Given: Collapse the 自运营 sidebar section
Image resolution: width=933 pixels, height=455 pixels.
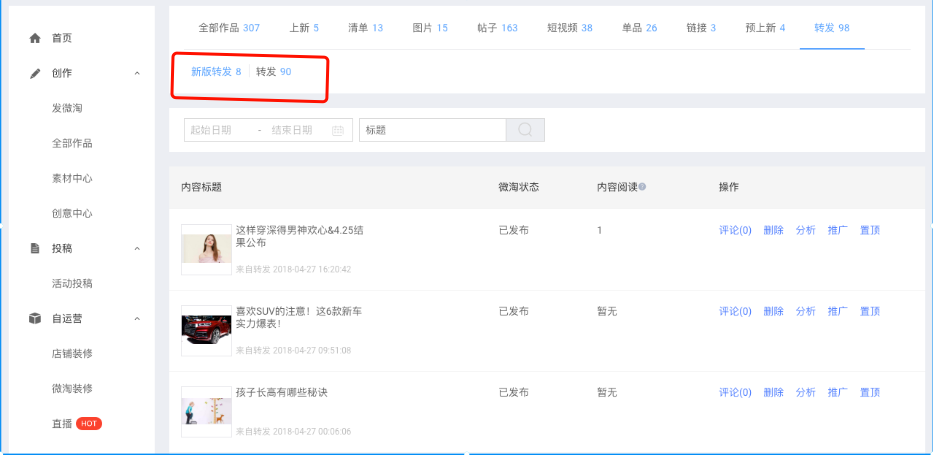Looking at the screenshot, I should tap(137, 318).
